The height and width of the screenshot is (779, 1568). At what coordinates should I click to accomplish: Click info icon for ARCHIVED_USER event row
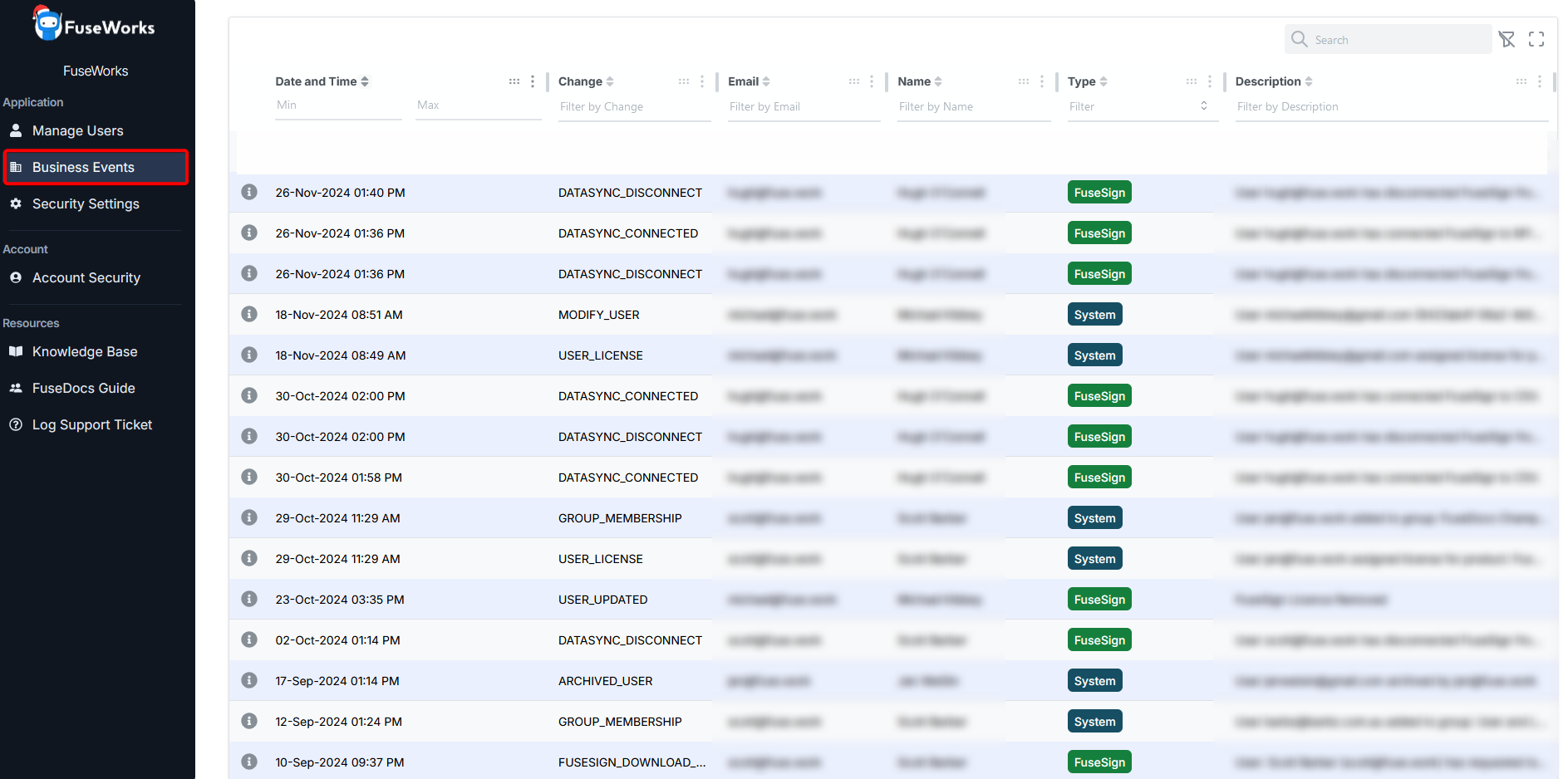point(249,680)
